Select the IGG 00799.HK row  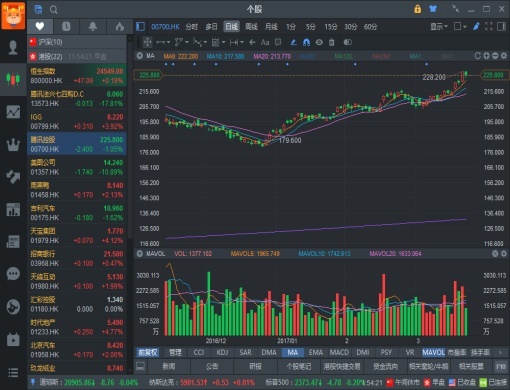[x=77, y=122]
